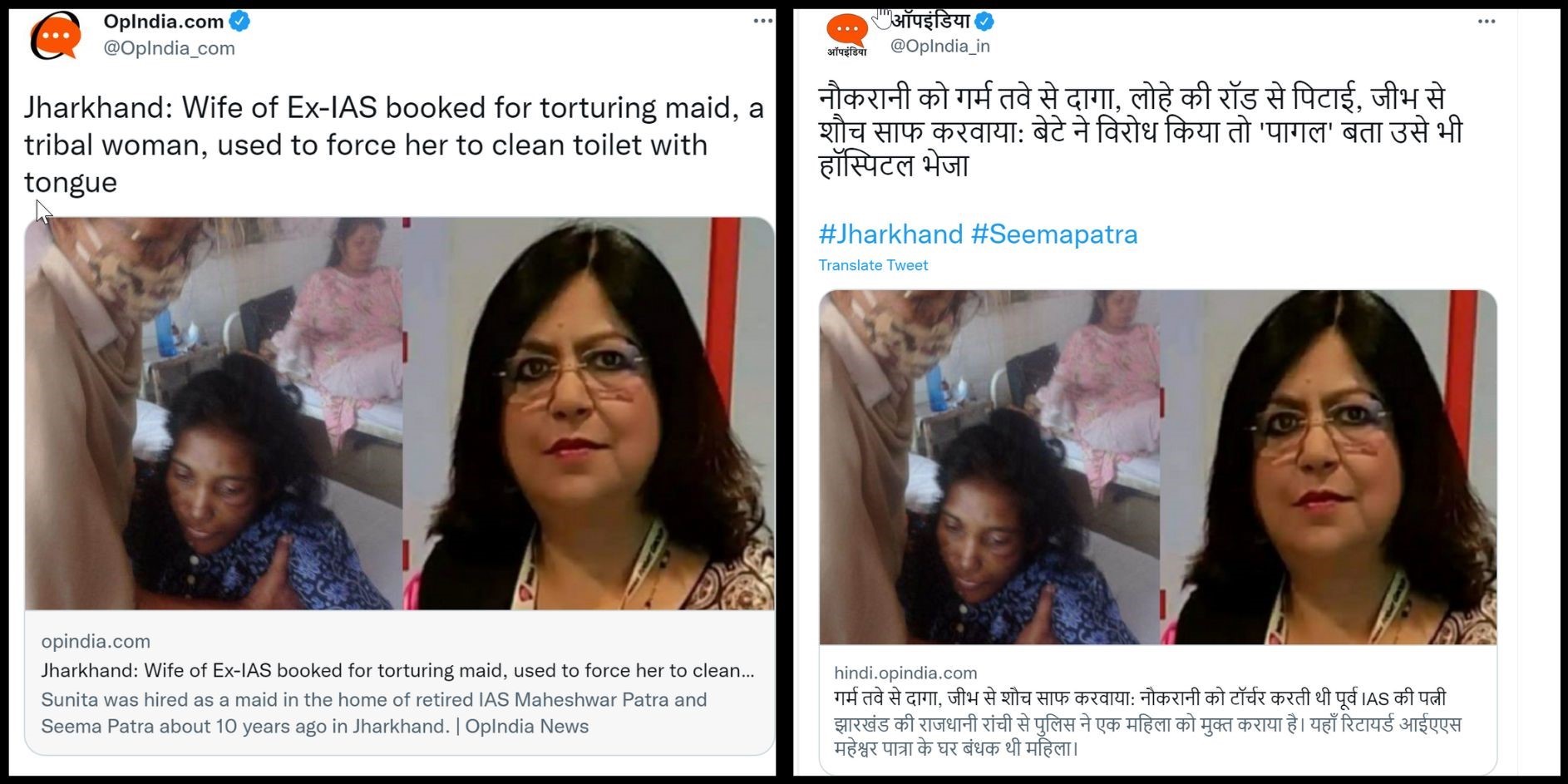Open more options on OpIndia.com tweet
The height and width of the screenshot is (784, 1568).
pyautogui.click(x=762, y=22)
